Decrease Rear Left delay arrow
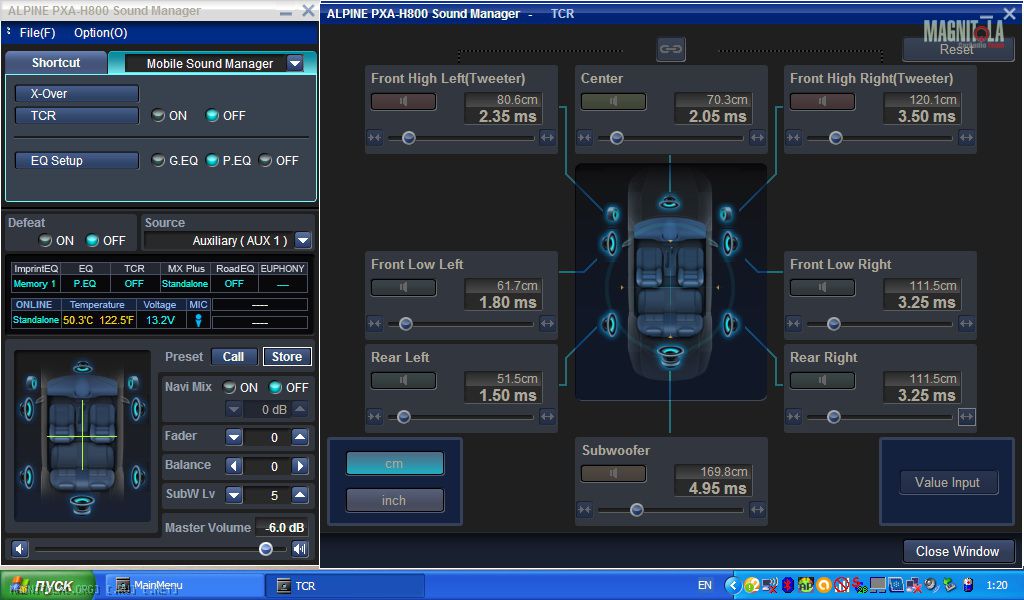The image size is (1024, 600). point(375,417)
